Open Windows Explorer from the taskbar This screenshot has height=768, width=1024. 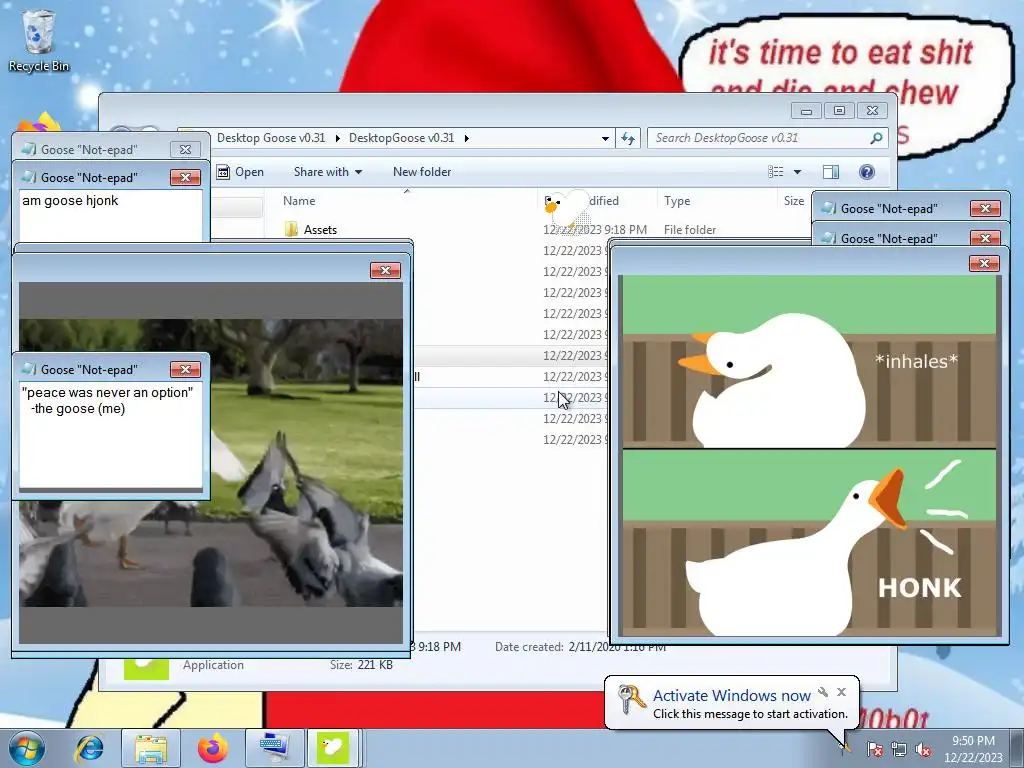pos(151,748)
